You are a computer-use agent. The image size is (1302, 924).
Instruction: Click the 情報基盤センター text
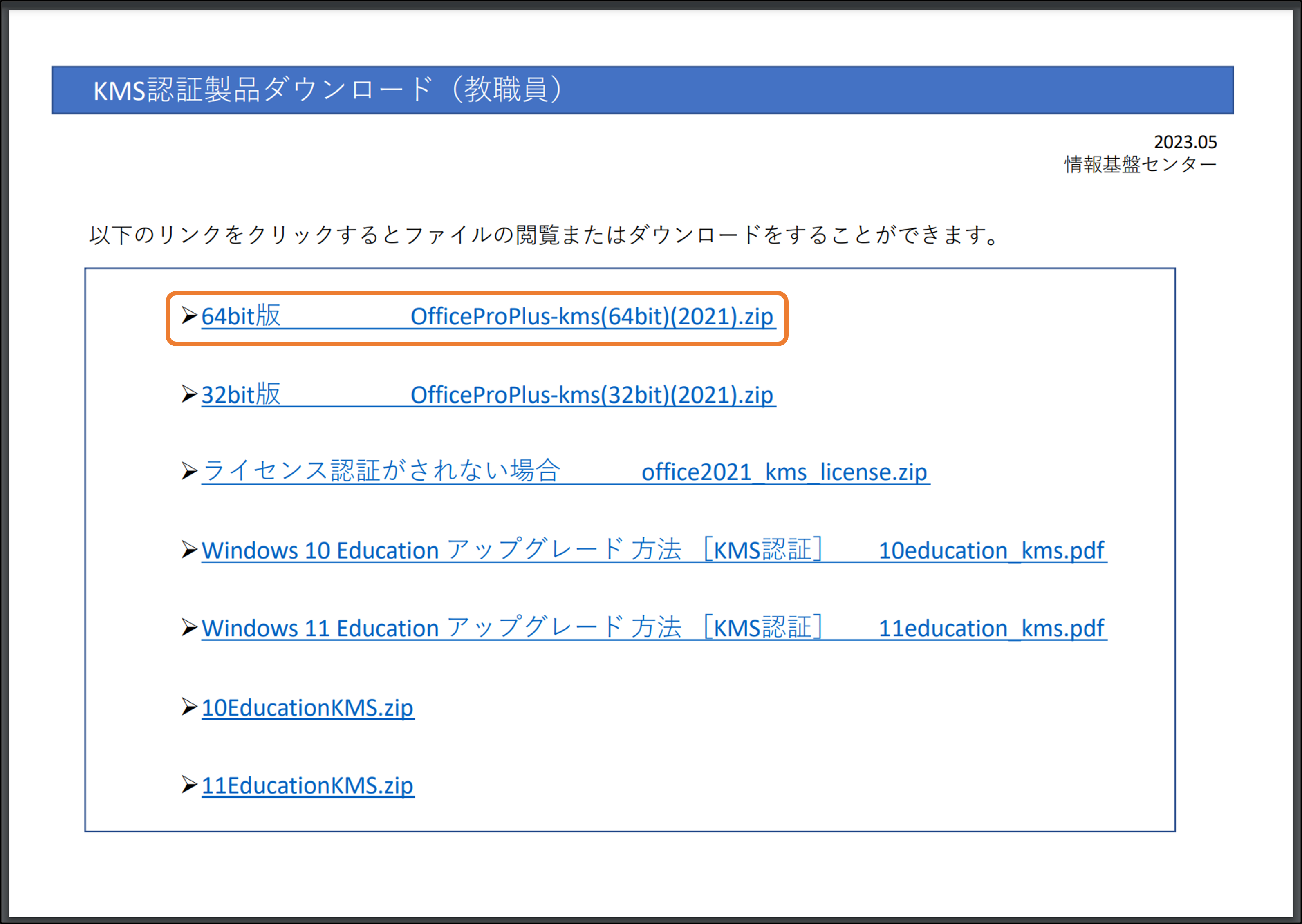click(1141, 164)
